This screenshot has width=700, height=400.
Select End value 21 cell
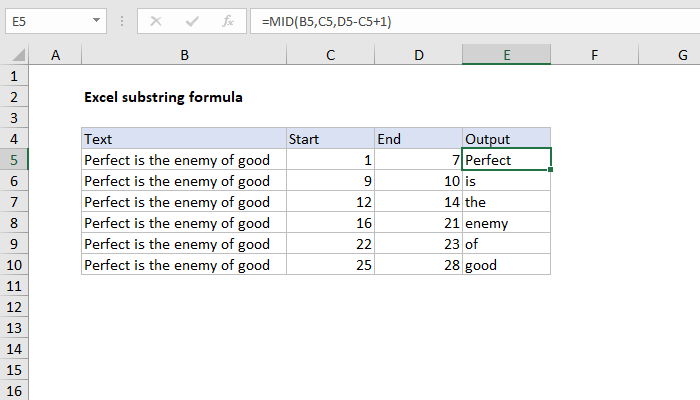pyautogui.click(x=418, y=223)
